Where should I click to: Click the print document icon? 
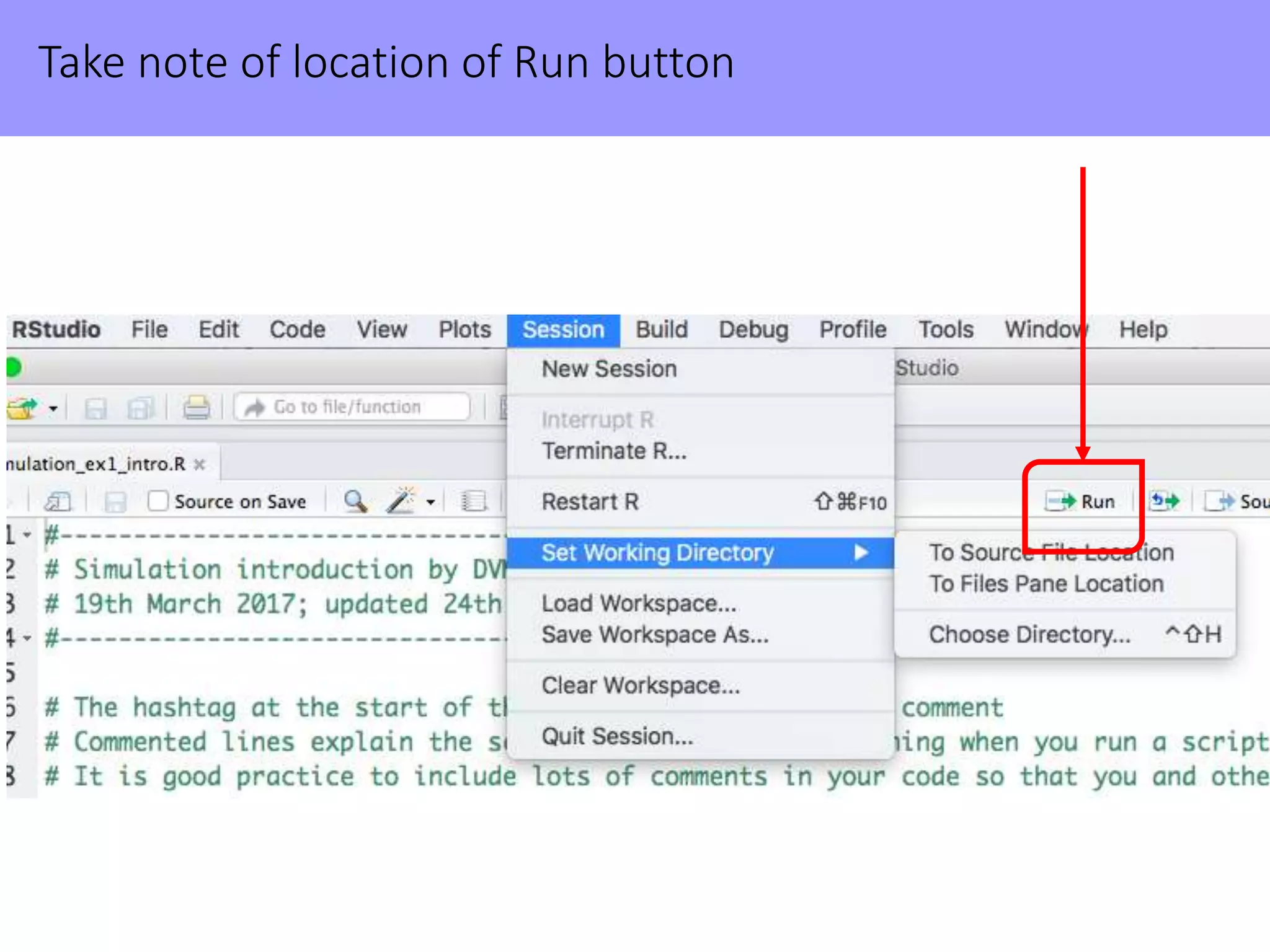(x=197, y=408)
